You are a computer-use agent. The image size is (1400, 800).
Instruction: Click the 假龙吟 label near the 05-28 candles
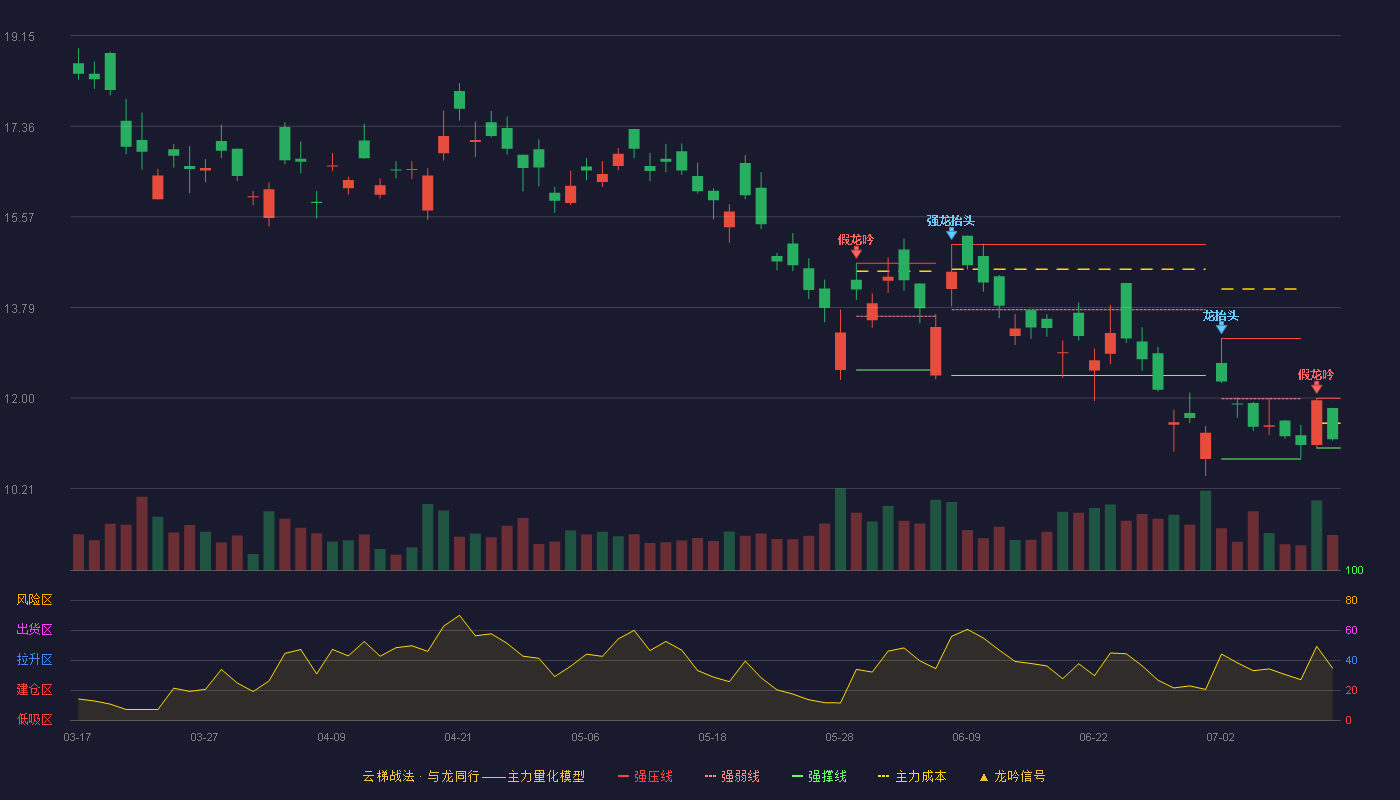coord(856,240)
